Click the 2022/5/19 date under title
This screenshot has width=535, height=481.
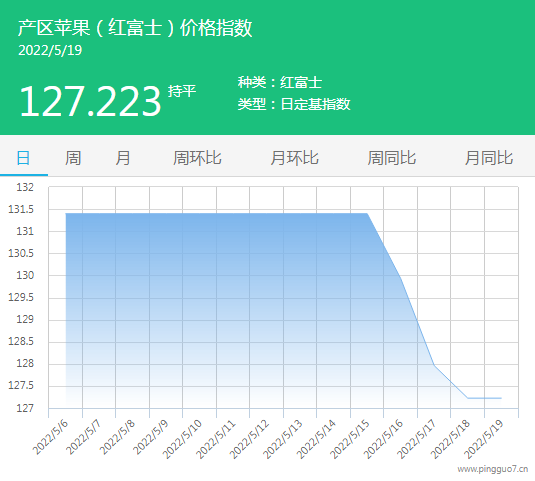(x=50, y=50)
